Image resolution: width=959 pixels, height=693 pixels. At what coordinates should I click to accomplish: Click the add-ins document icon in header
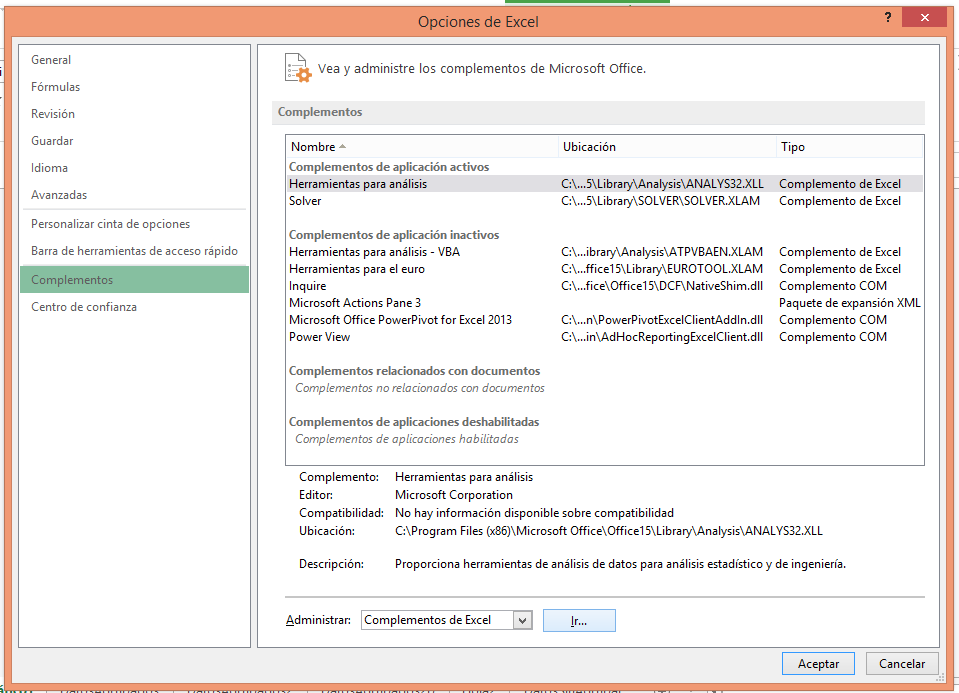coord(295,68)
